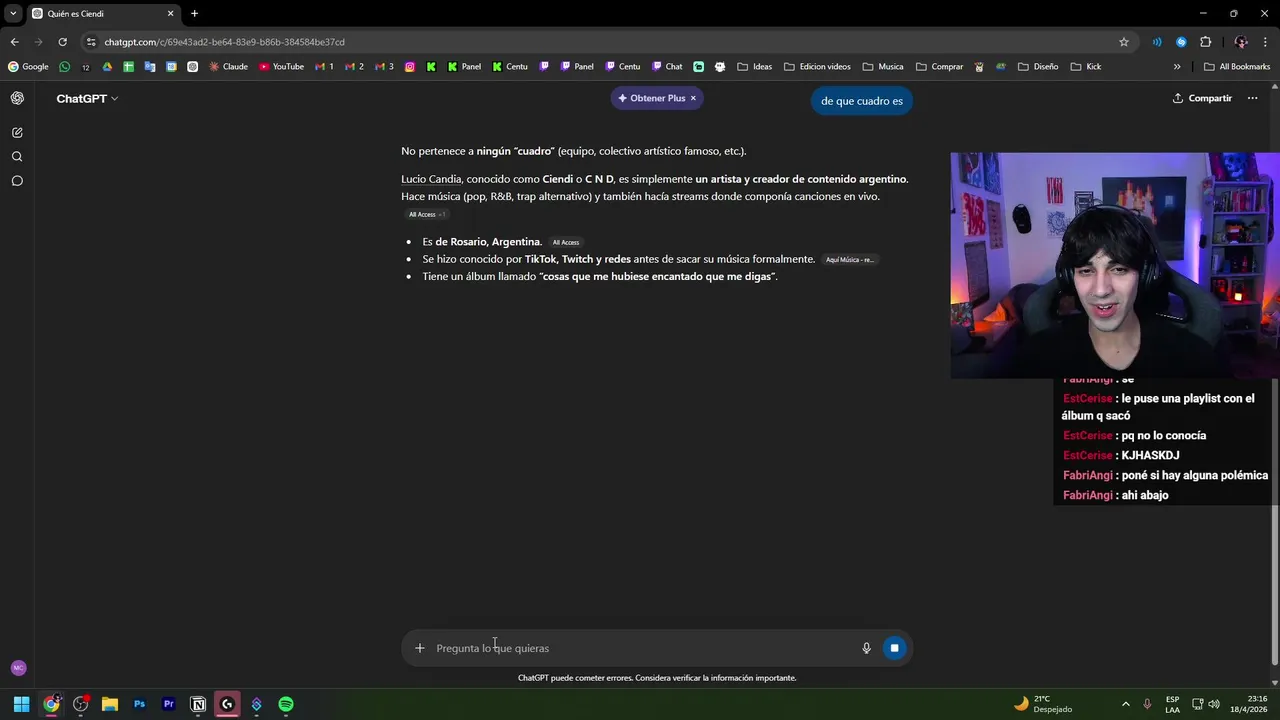Open the Aquí Música source chip
1280x720 pixels.
[849, 260]
